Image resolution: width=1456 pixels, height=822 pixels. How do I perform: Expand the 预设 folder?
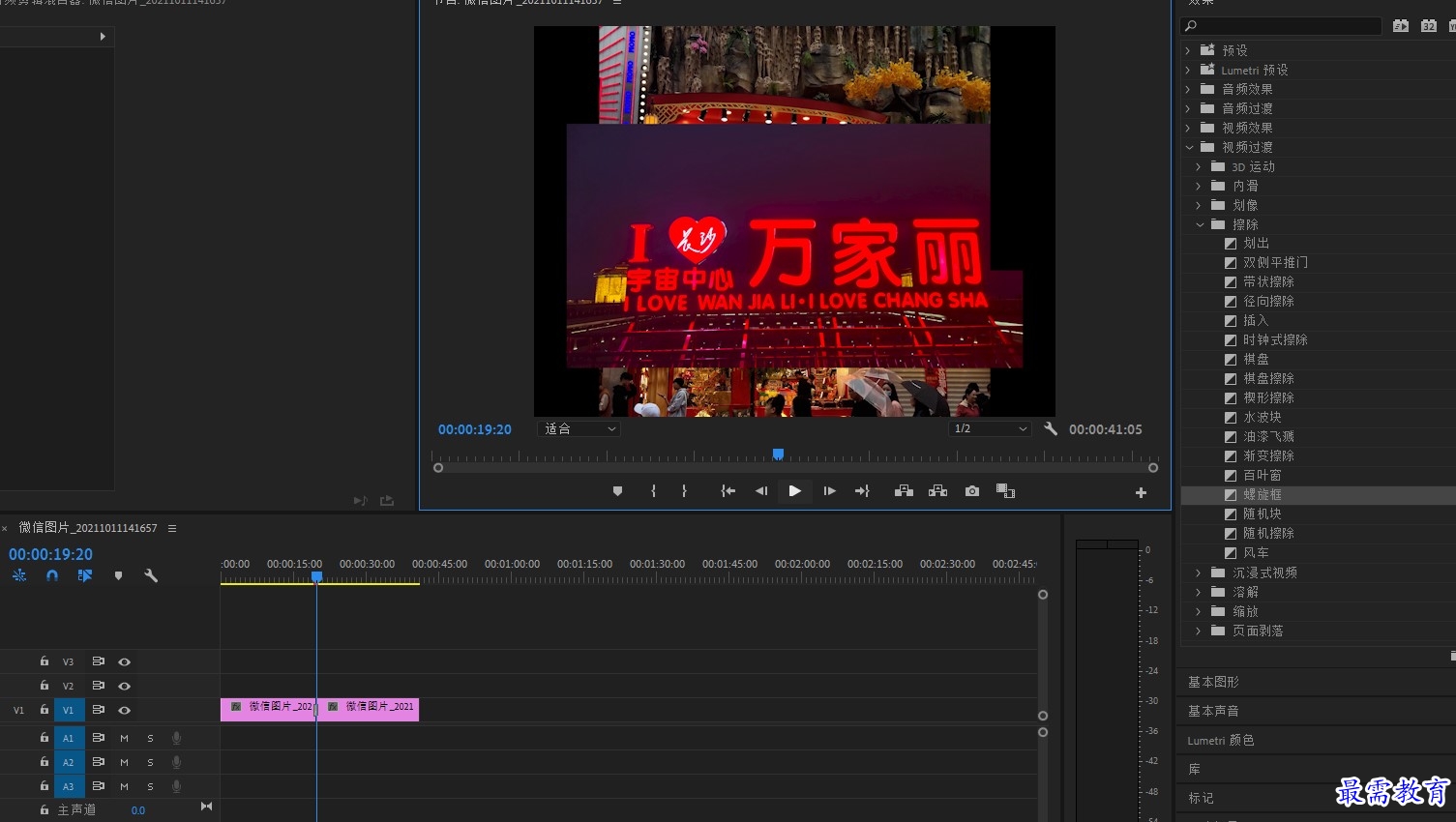[x=1188, y=50]
